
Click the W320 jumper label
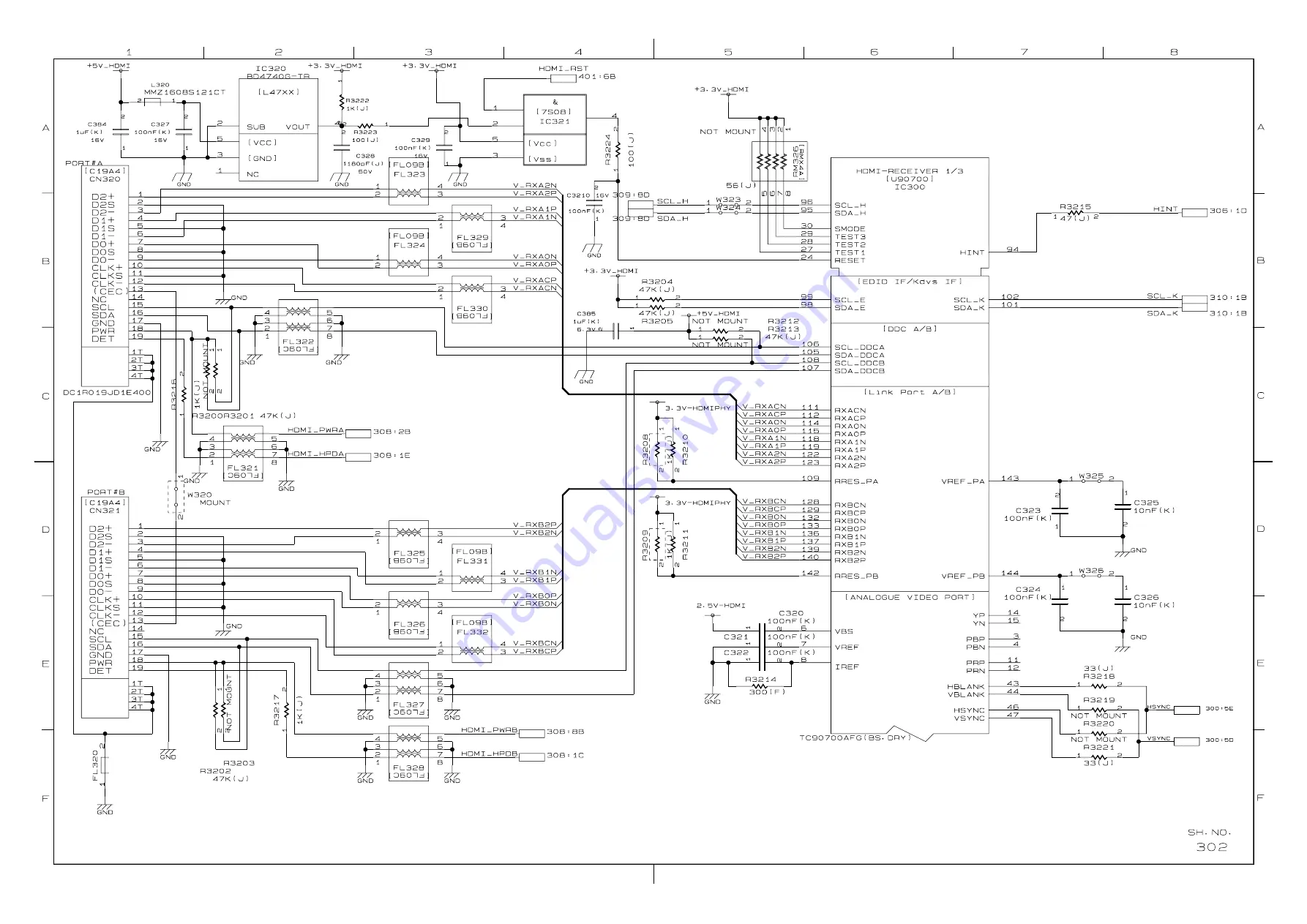click(x=199, y=495)
